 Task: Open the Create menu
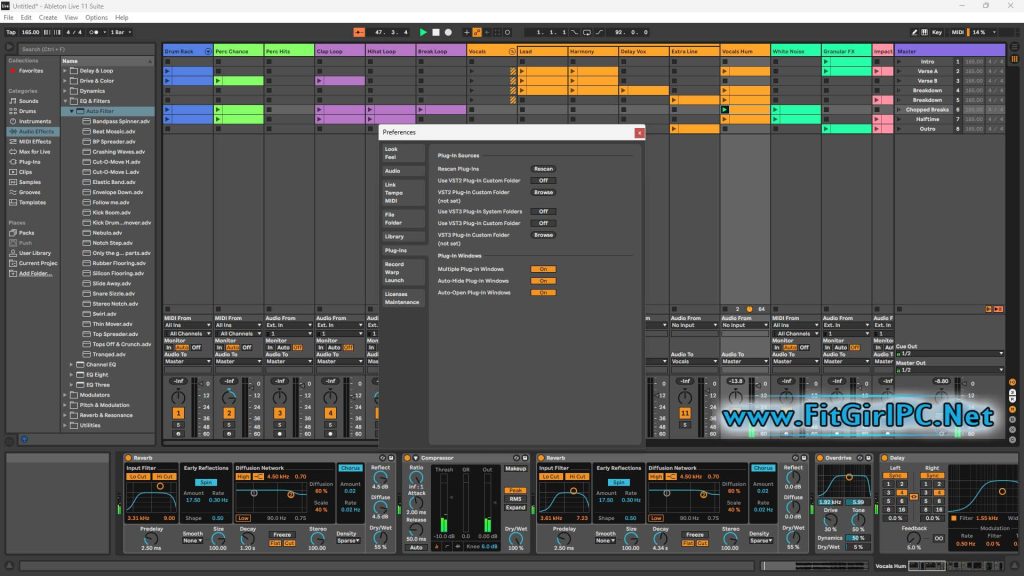[48, 17]
